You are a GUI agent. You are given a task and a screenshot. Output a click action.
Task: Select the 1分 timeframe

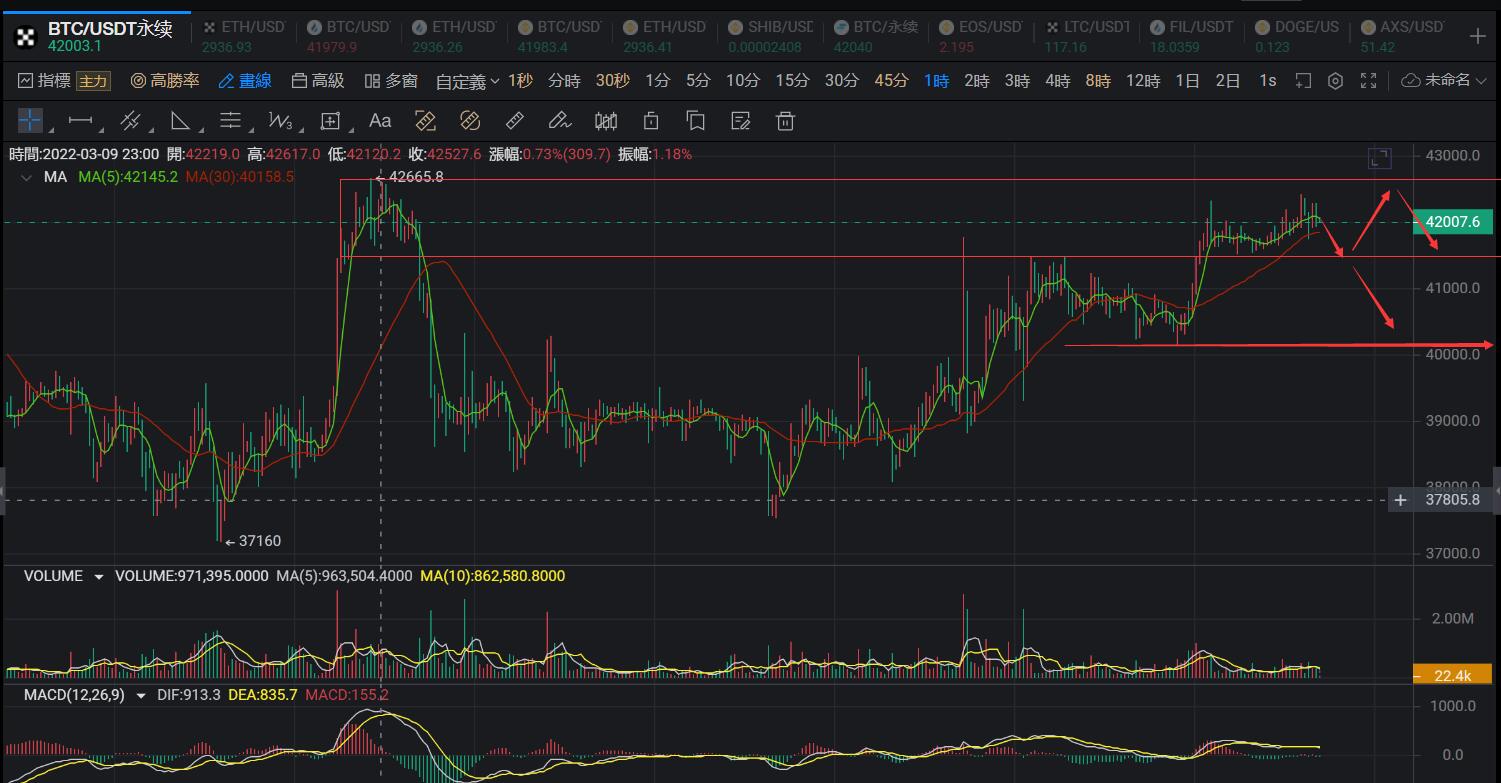tap(657, 81)
